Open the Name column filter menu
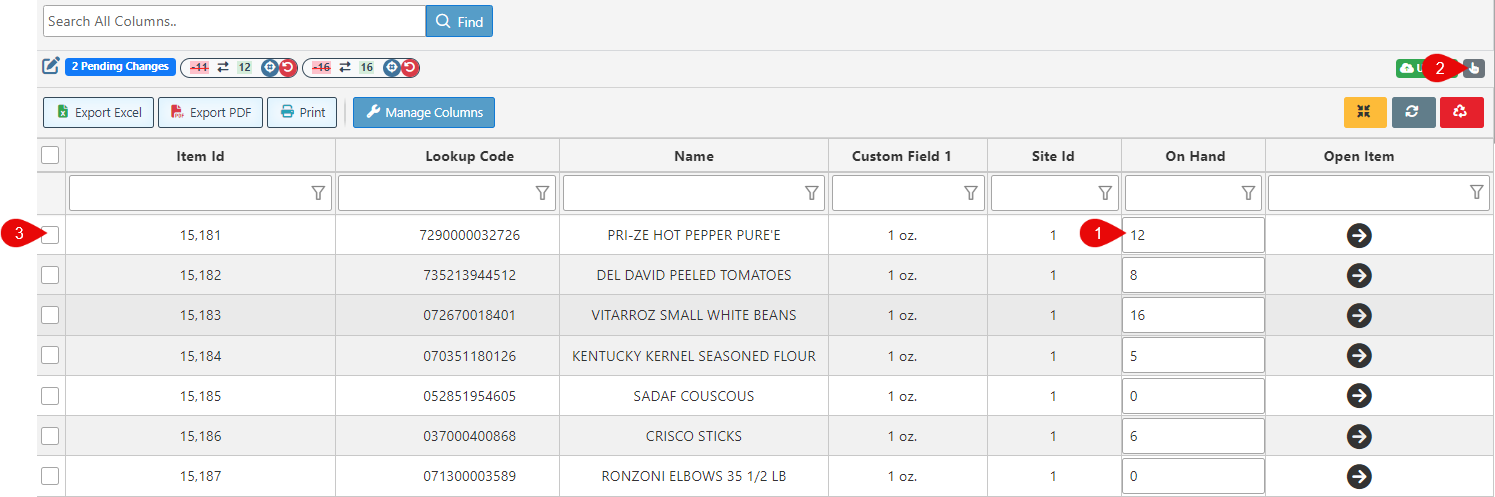This screenshot has height=497, width=1495. [812, 193]
